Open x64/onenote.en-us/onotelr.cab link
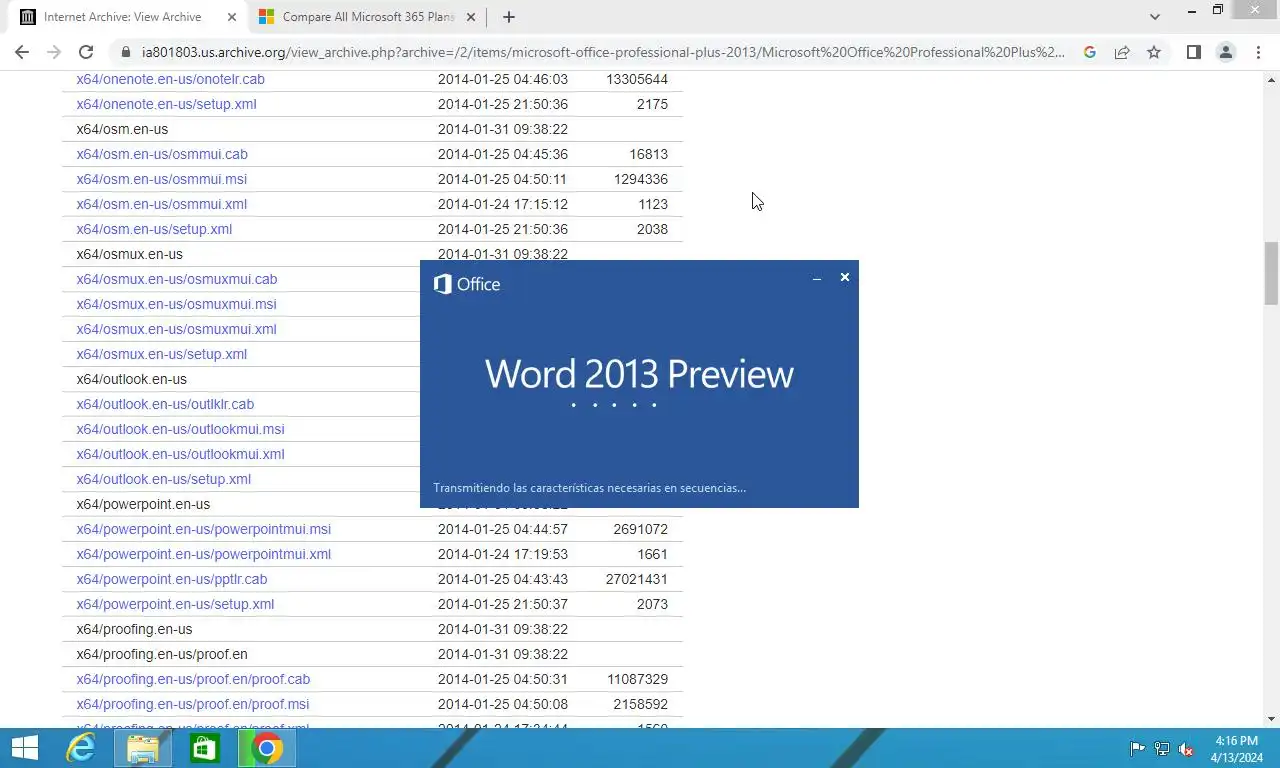This screenshot has width=1280, height=768. 170,79
